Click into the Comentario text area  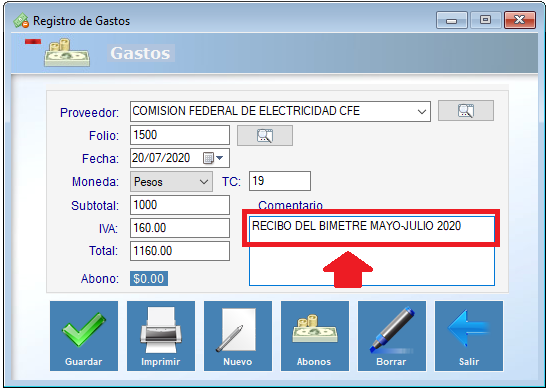[x=372, y=251]
